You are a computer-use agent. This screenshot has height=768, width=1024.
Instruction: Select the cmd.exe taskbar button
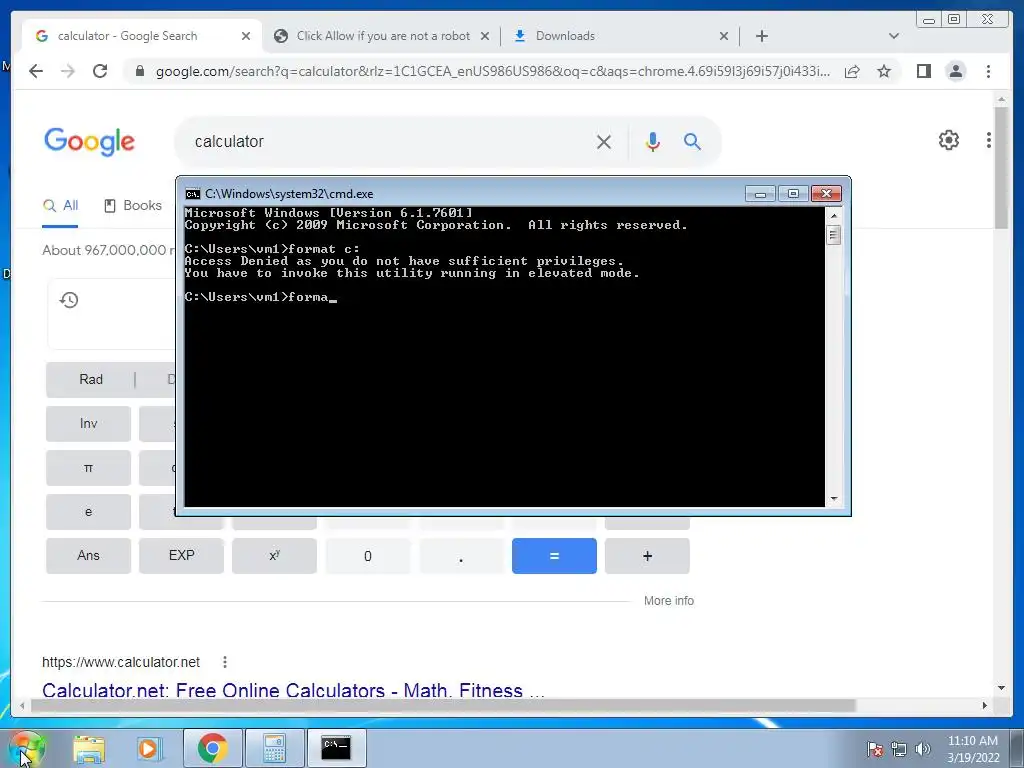coord(336,748)
